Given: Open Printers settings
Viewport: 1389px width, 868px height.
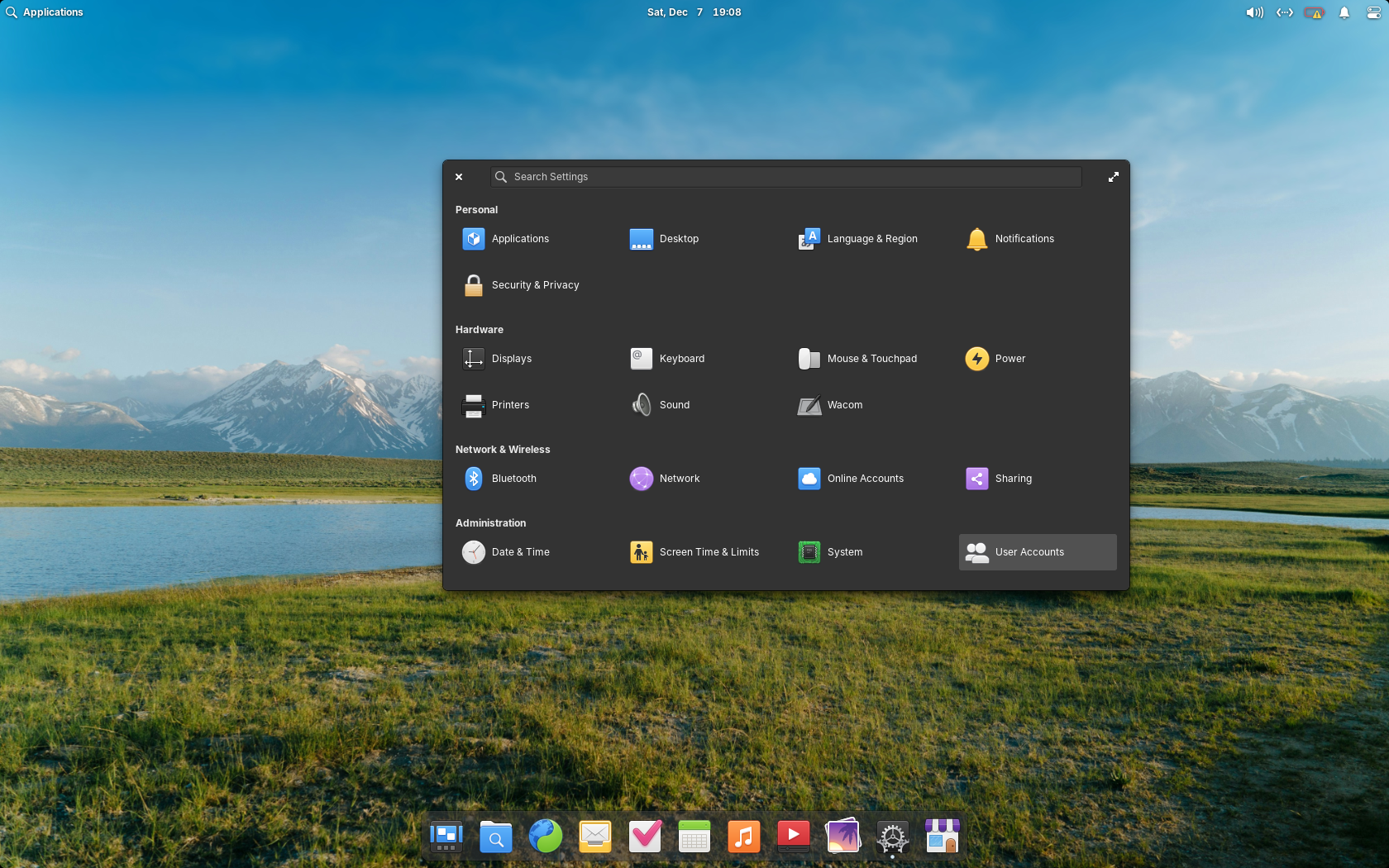Looking at the screenshot, I should pos(534,405).
